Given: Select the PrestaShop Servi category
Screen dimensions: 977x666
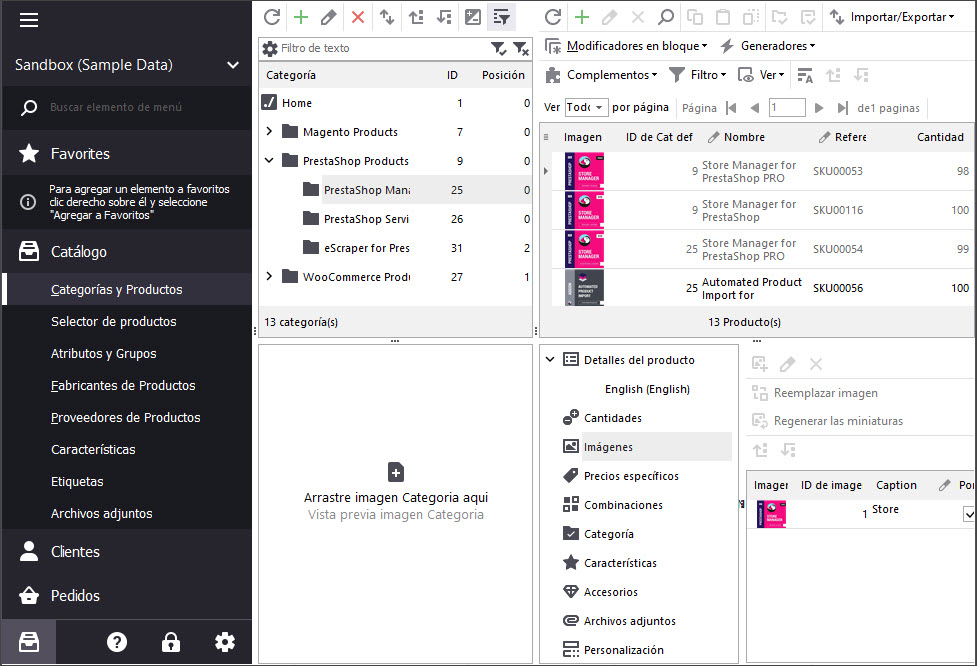Looking at the screenshot, I should 366,219.
